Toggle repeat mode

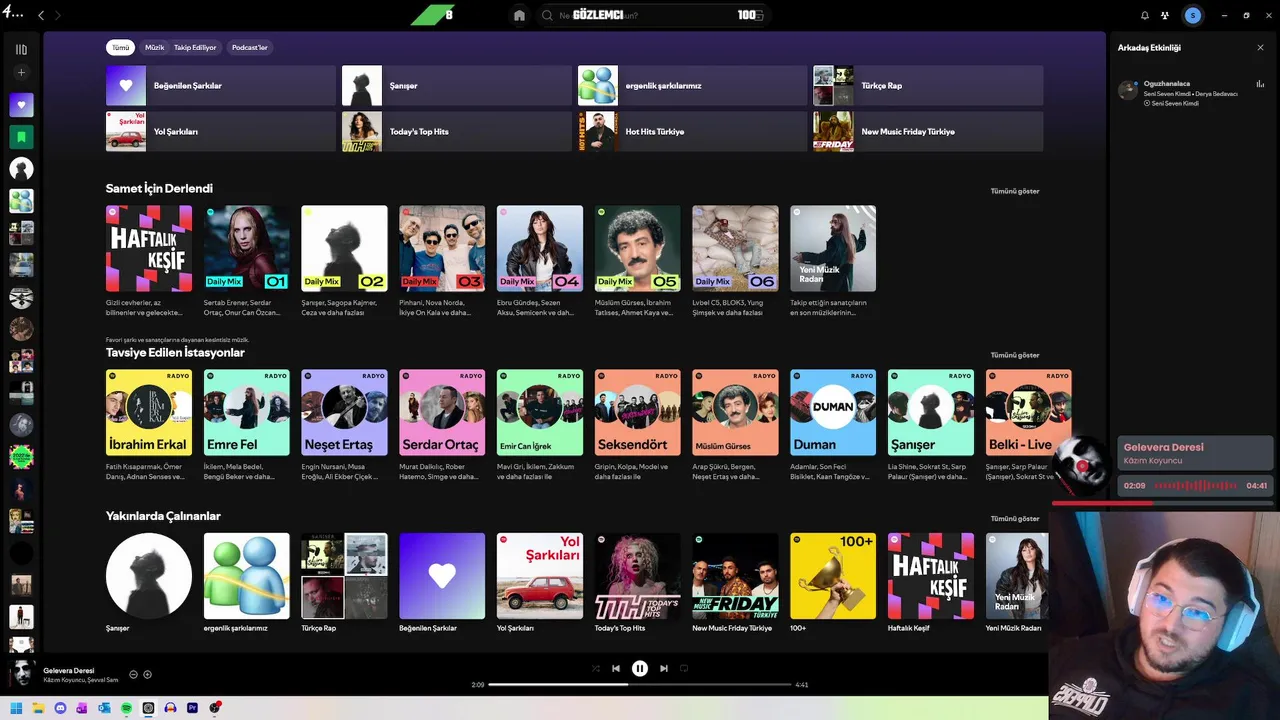[684, 668]
